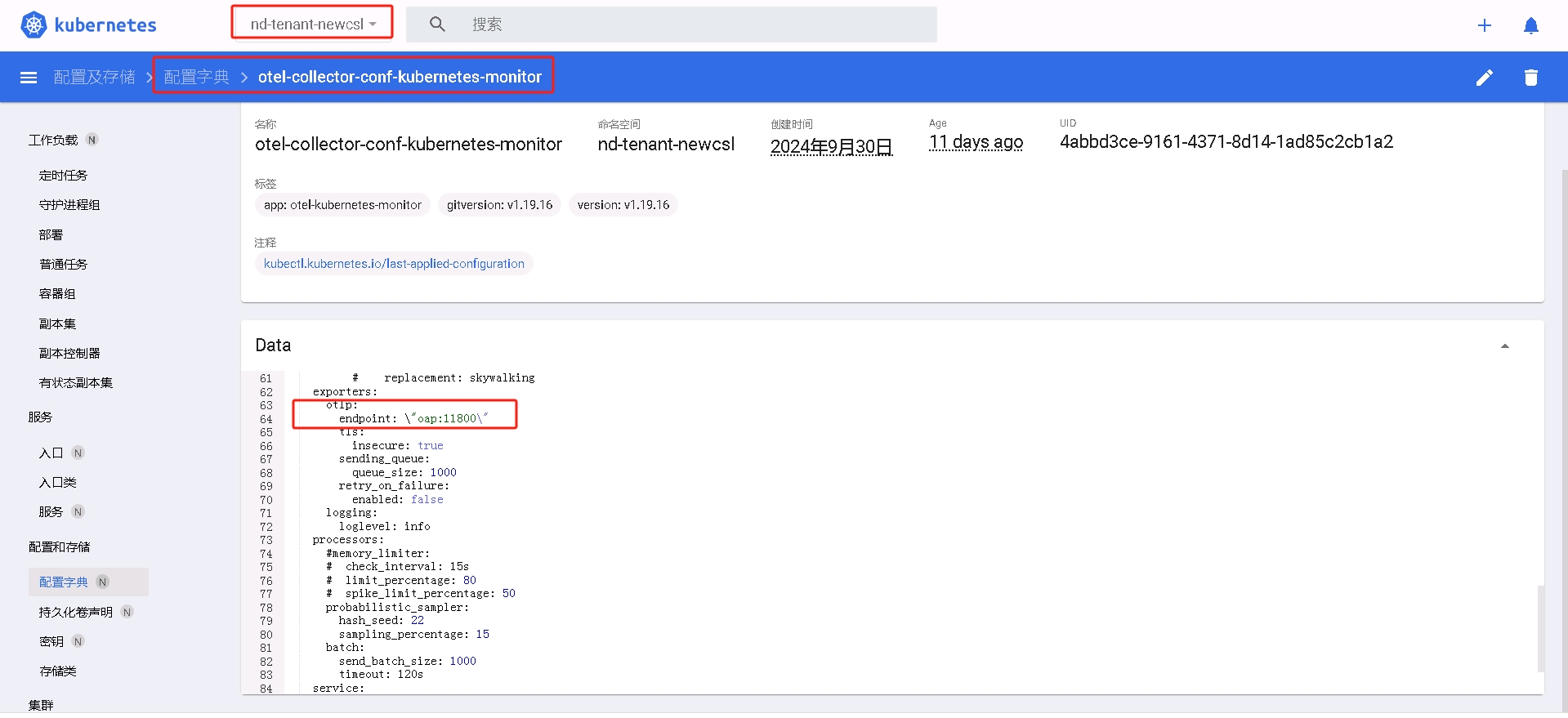Viewport: 1568px width, 718px height.
Task: Click the sampling_percentage: 15 line
Action: click(x=413, y=635)
